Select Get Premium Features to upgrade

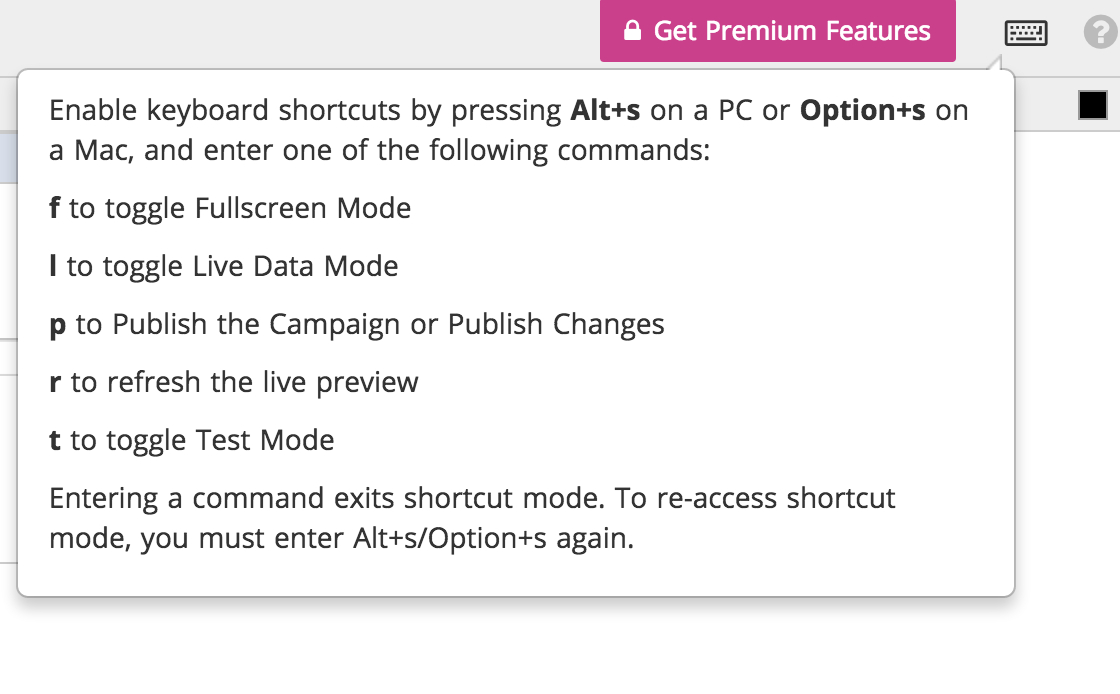tap(778, 31)
